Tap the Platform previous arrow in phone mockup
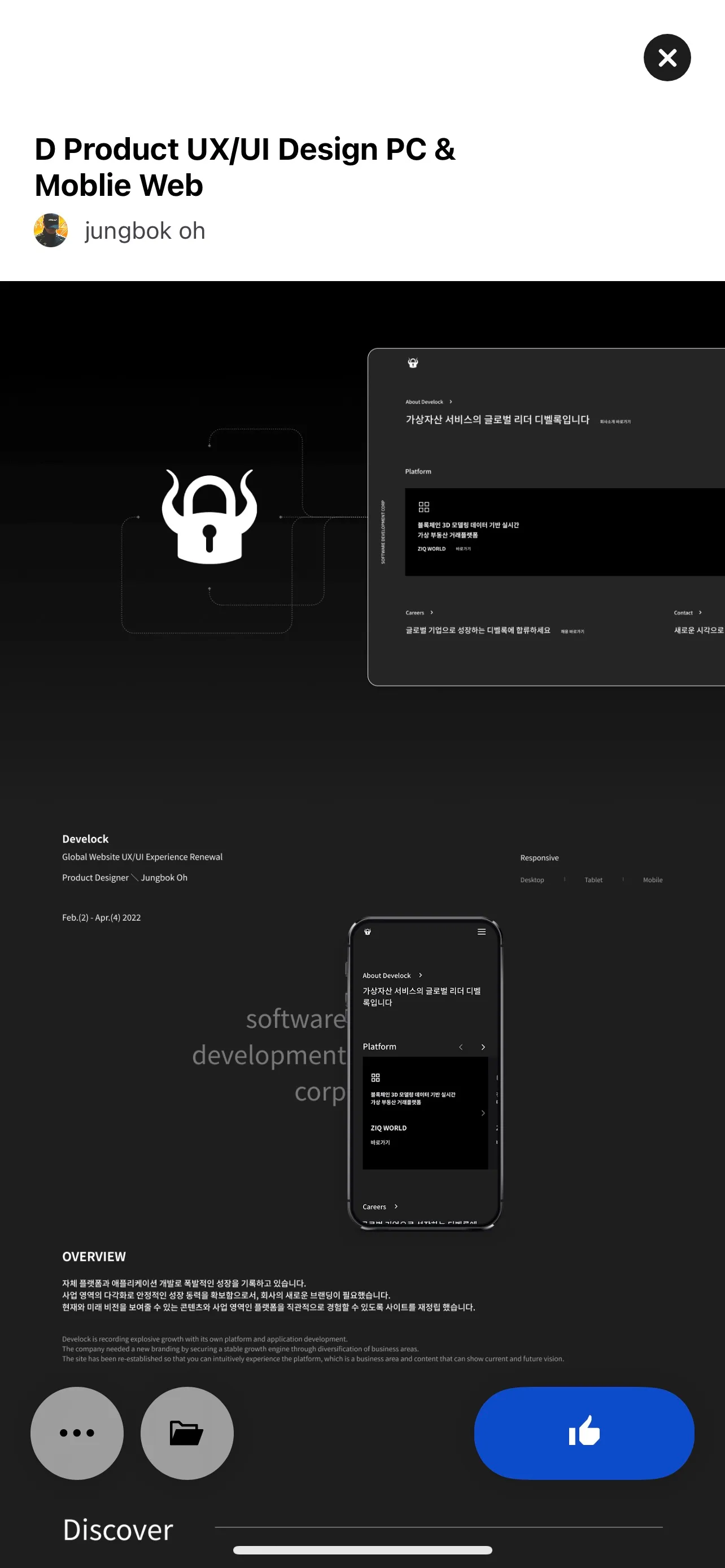The height and width of the screenshot is (1568, 725). click(x=461, y=1047)
